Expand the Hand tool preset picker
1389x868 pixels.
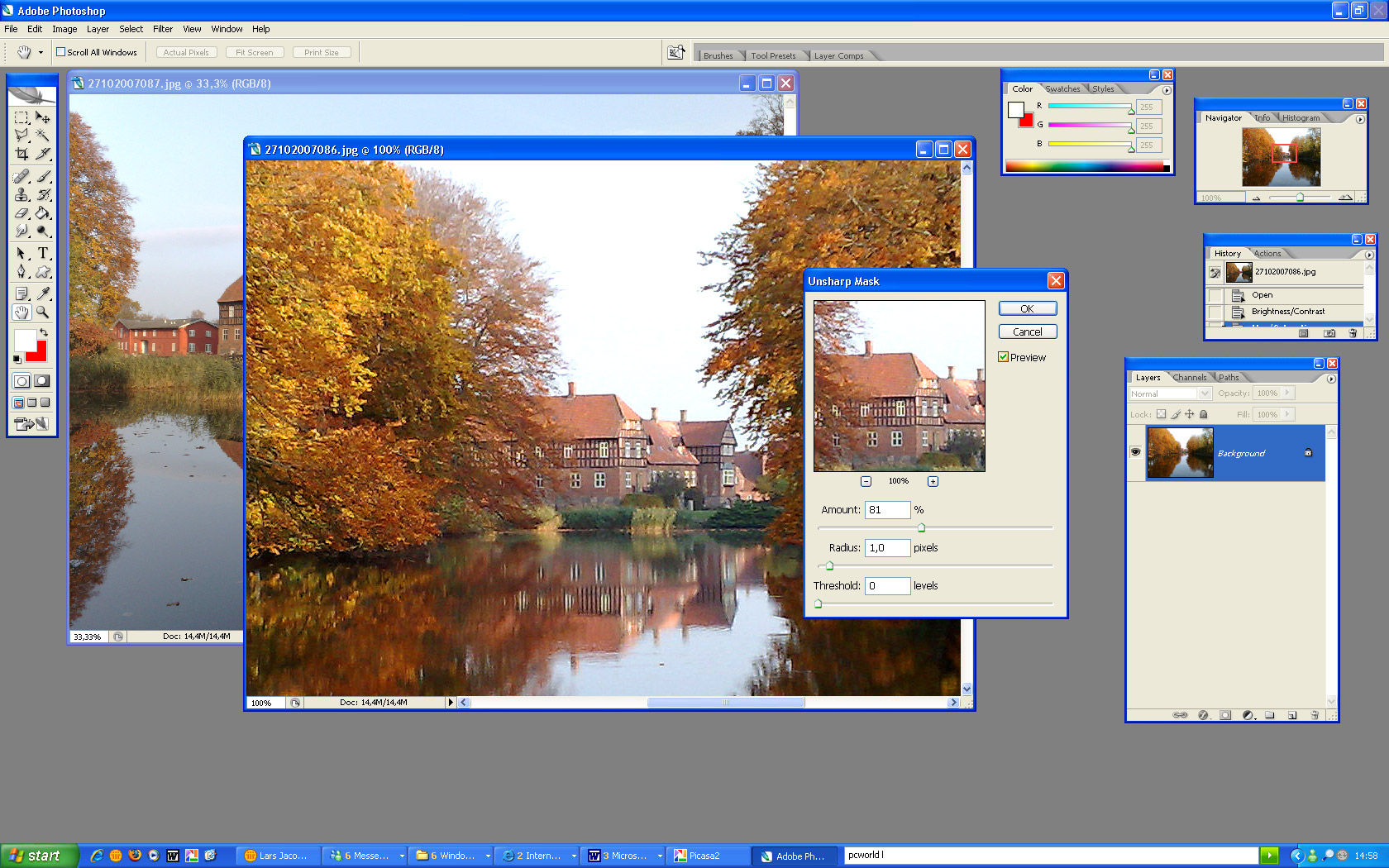(x=41, y=52)
